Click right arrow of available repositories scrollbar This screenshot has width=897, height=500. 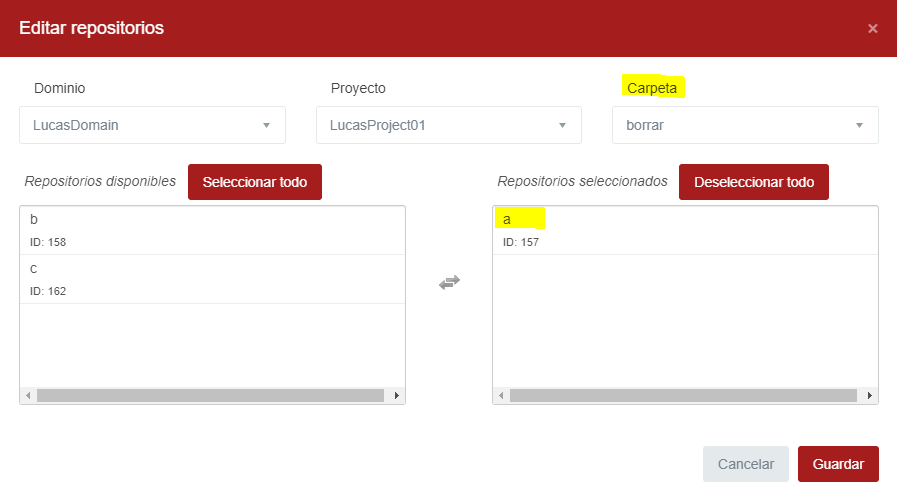[x=397, y=396]
